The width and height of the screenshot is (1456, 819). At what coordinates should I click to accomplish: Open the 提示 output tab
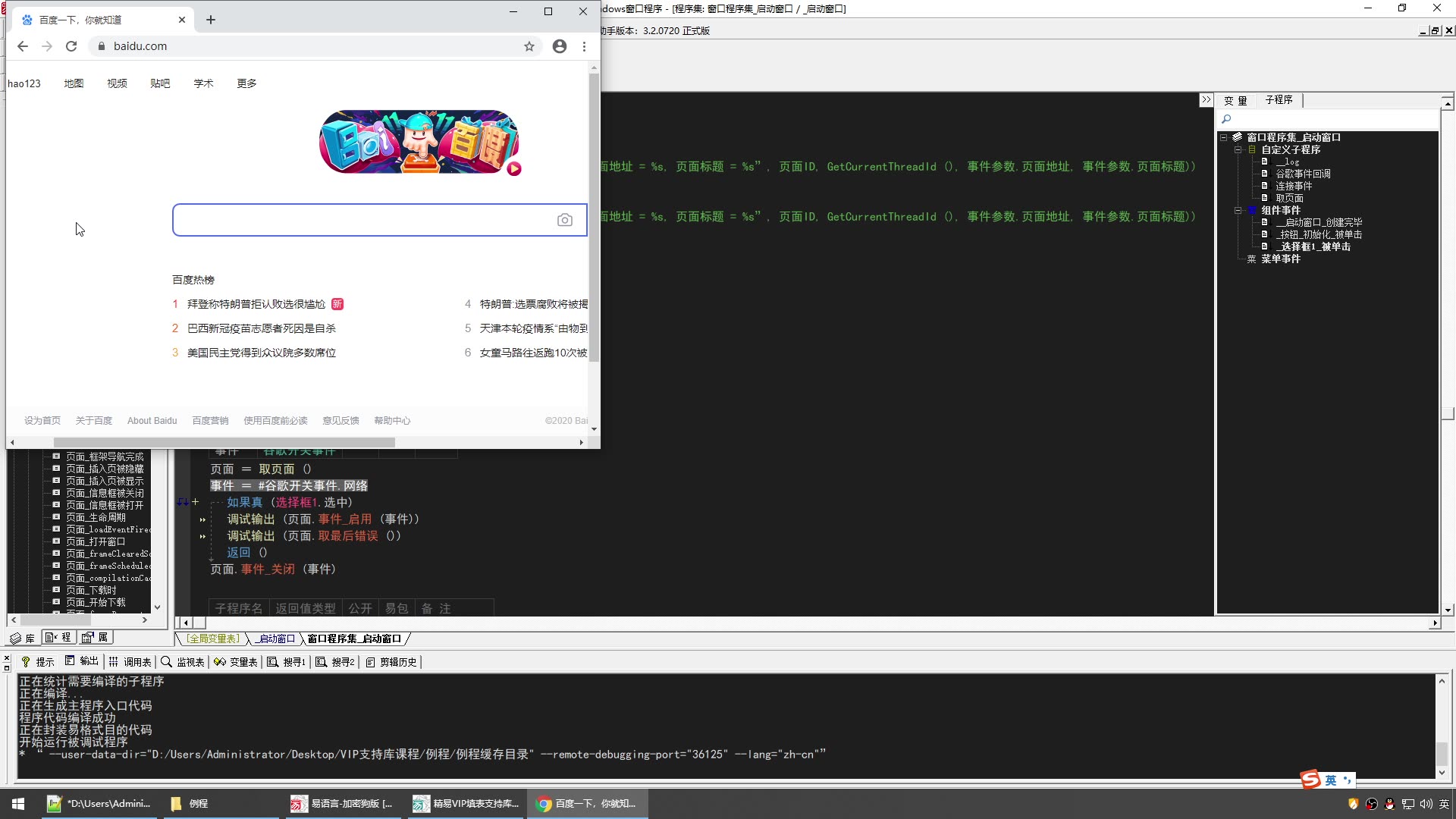point(38,662)
